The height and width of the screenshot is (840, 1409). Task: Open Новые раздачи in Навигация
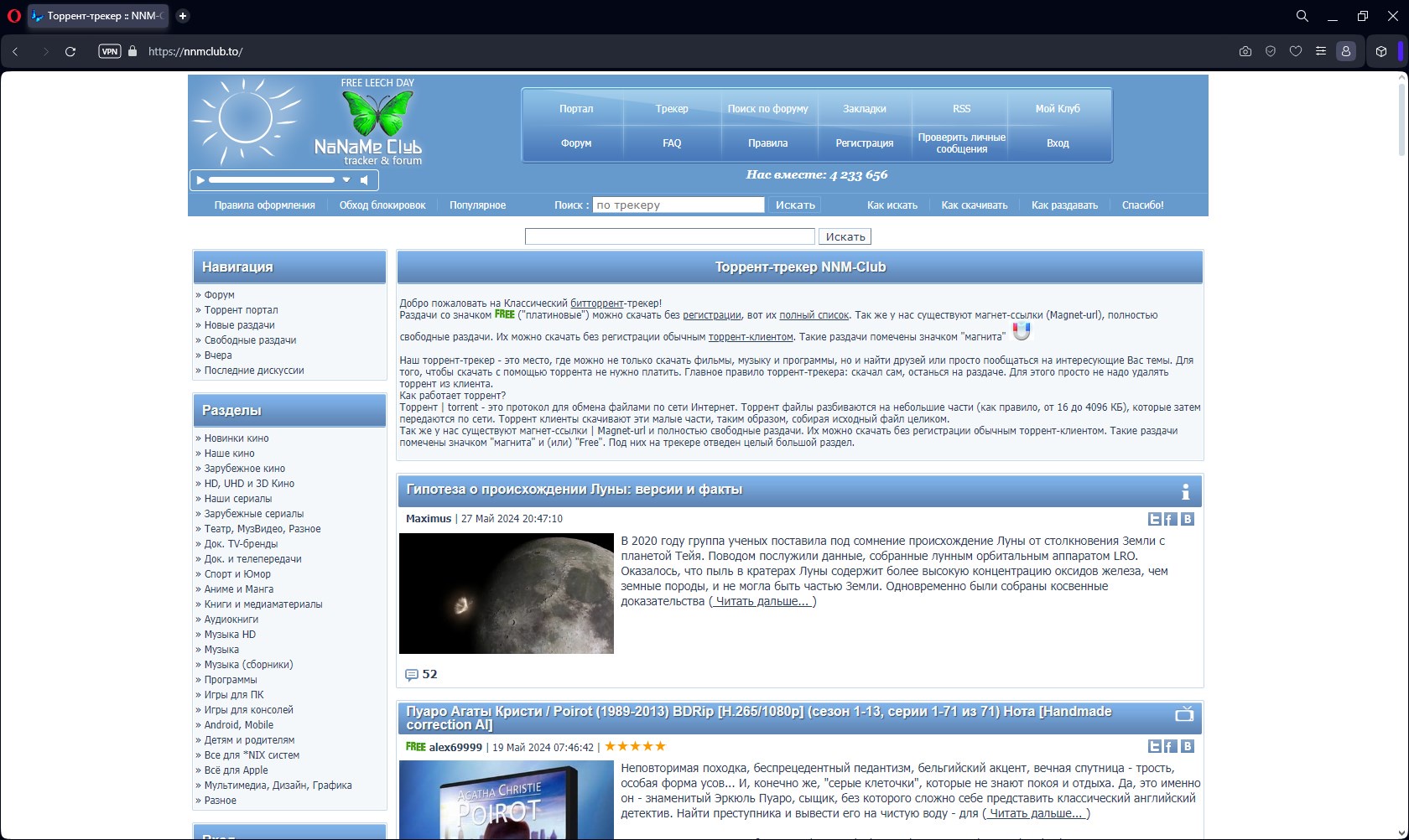(239, 325)
